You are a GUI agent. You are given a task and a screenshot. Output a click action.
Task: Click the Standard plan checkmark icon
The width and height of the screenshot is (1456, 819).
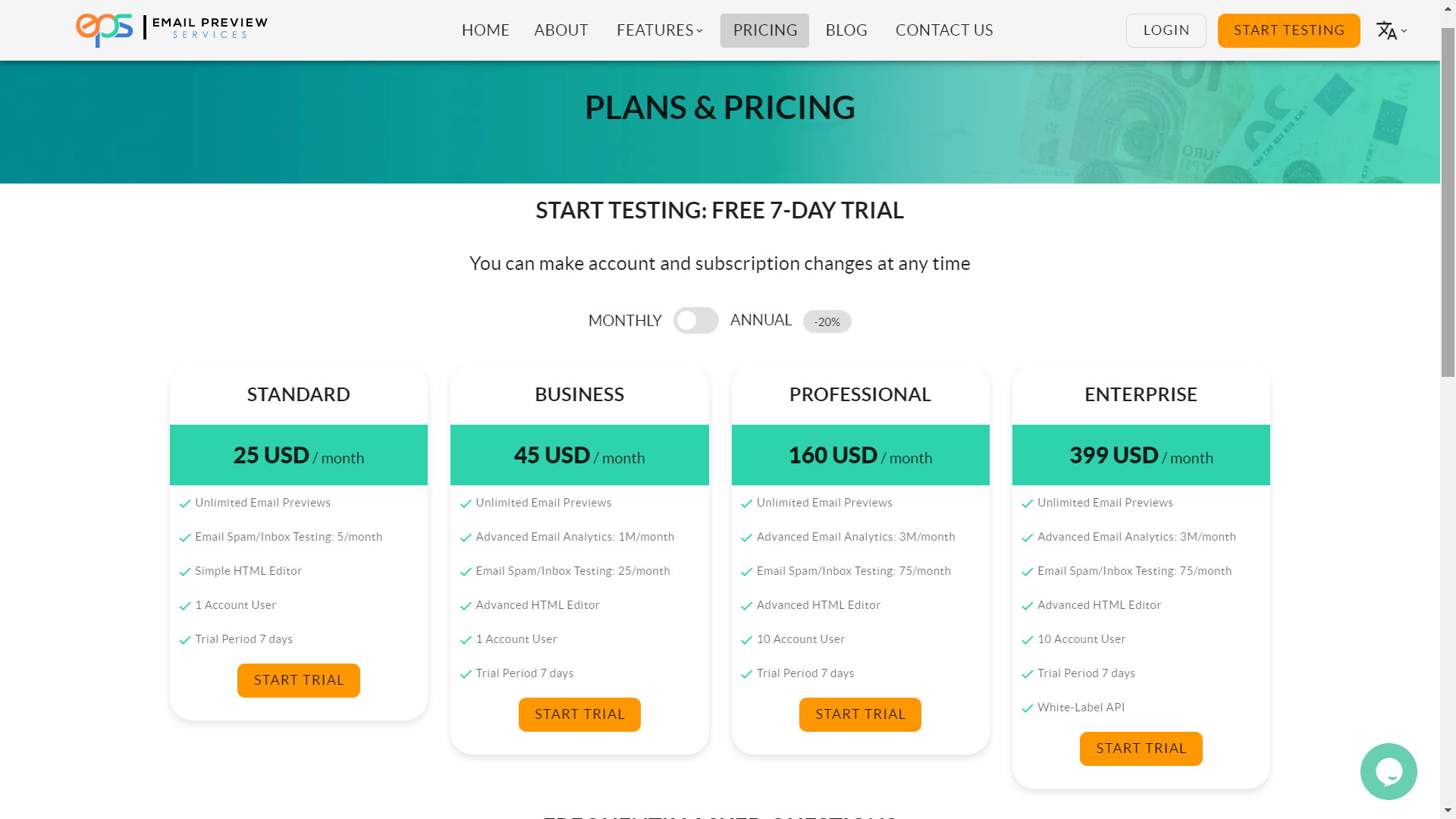pyautogui.click(x=185, y=503)
